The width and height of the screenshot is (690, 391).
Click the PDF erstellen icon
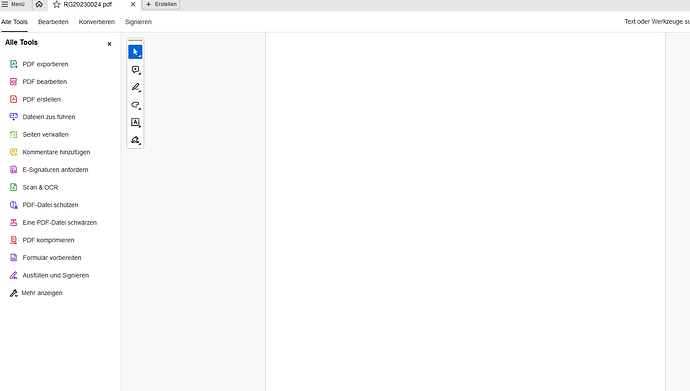(14, 99)
